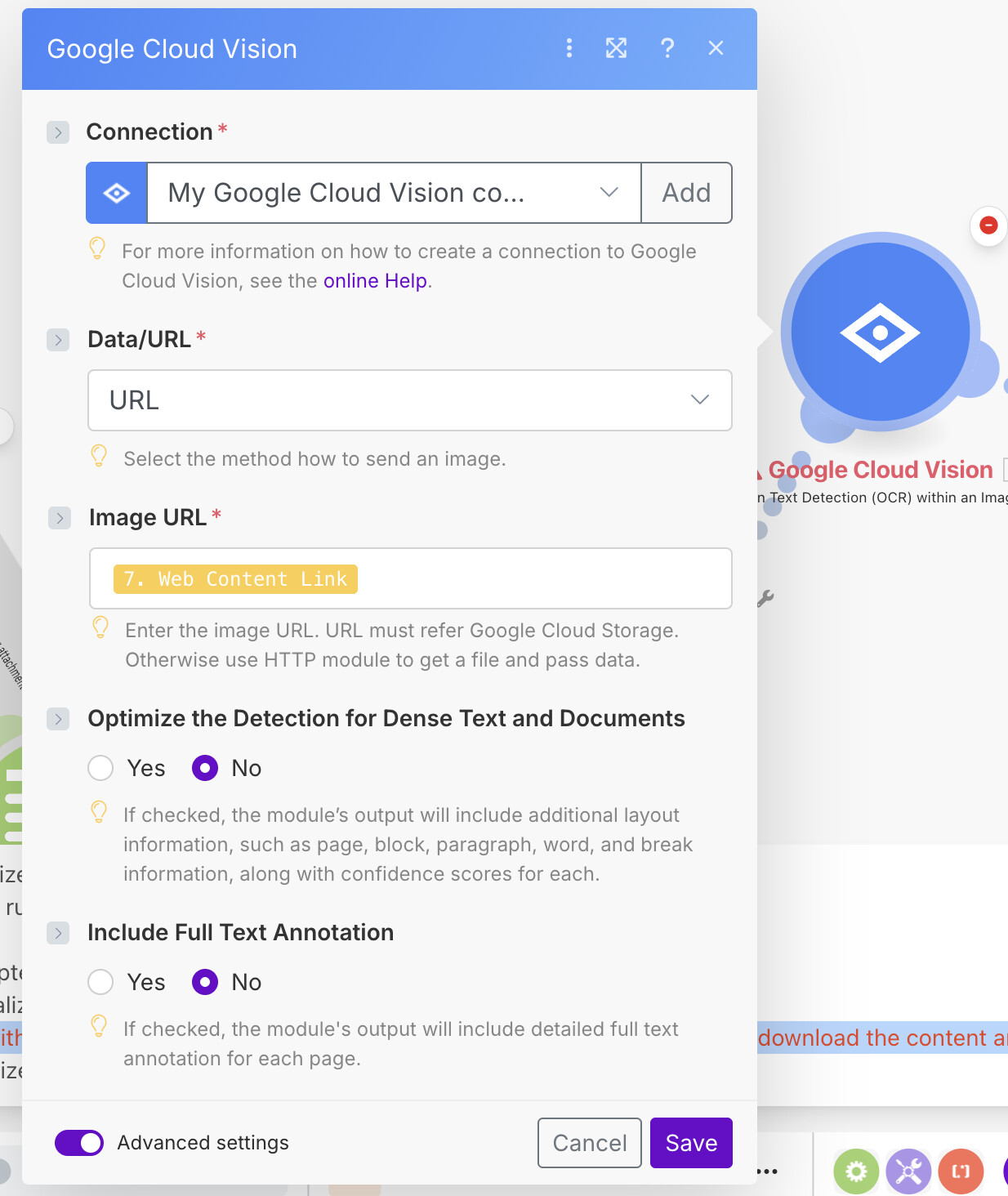Click the lightbulb hint under Image URL

(x=100, y=627)
